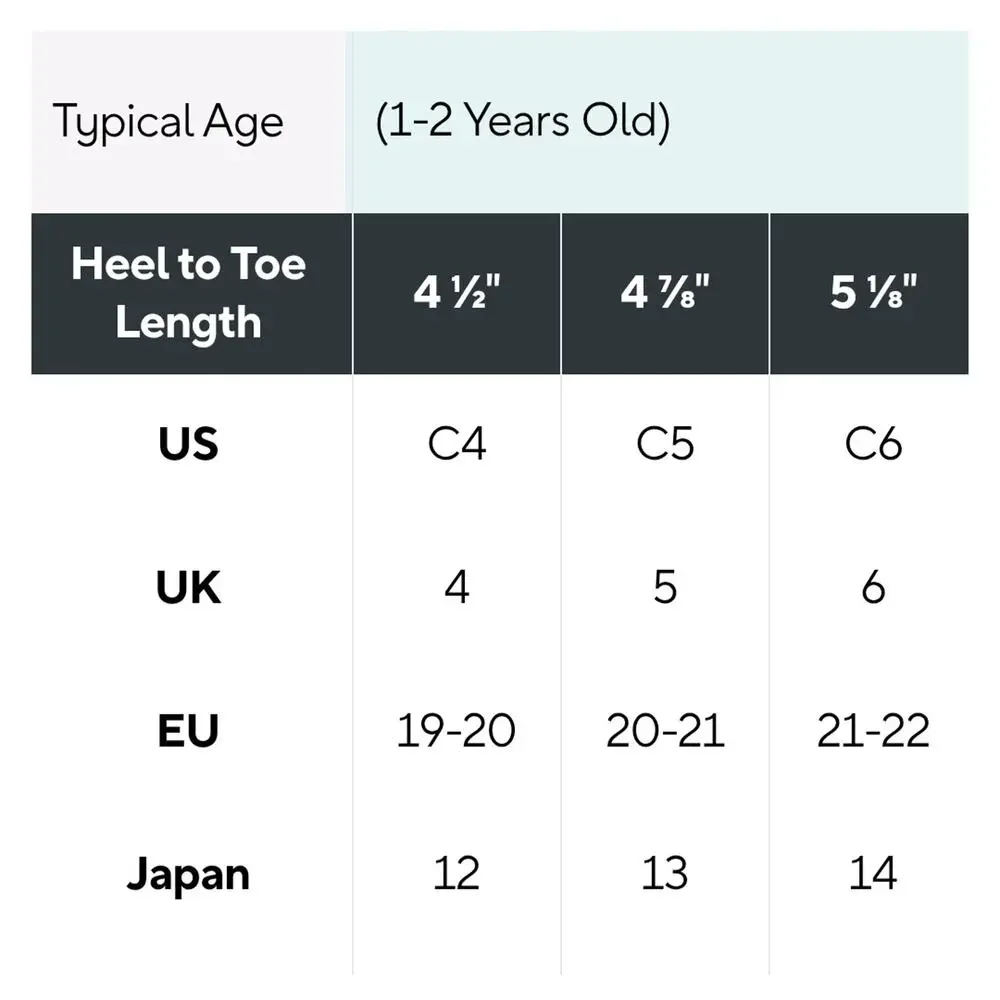Click the UK row label
The height and width of the screenshot is (1000, 1000).
point(189,587)
